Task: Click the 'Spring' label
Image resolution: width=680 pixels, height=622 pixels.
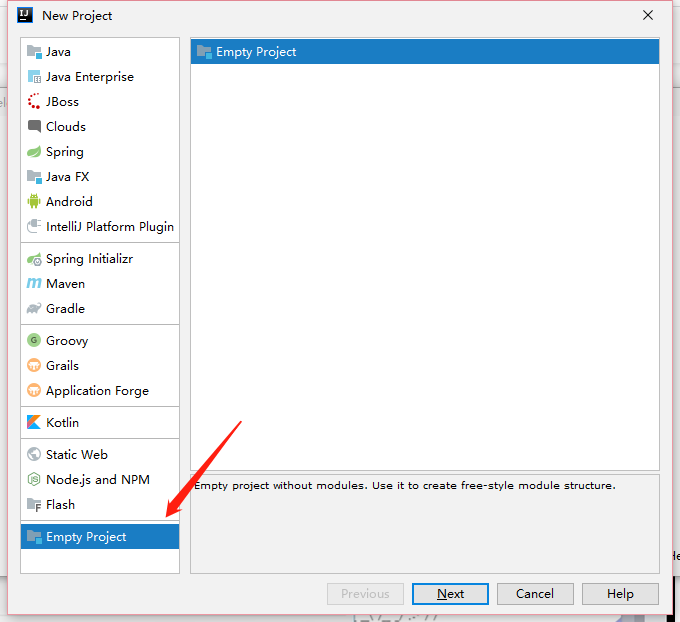Action: (65, 152)
